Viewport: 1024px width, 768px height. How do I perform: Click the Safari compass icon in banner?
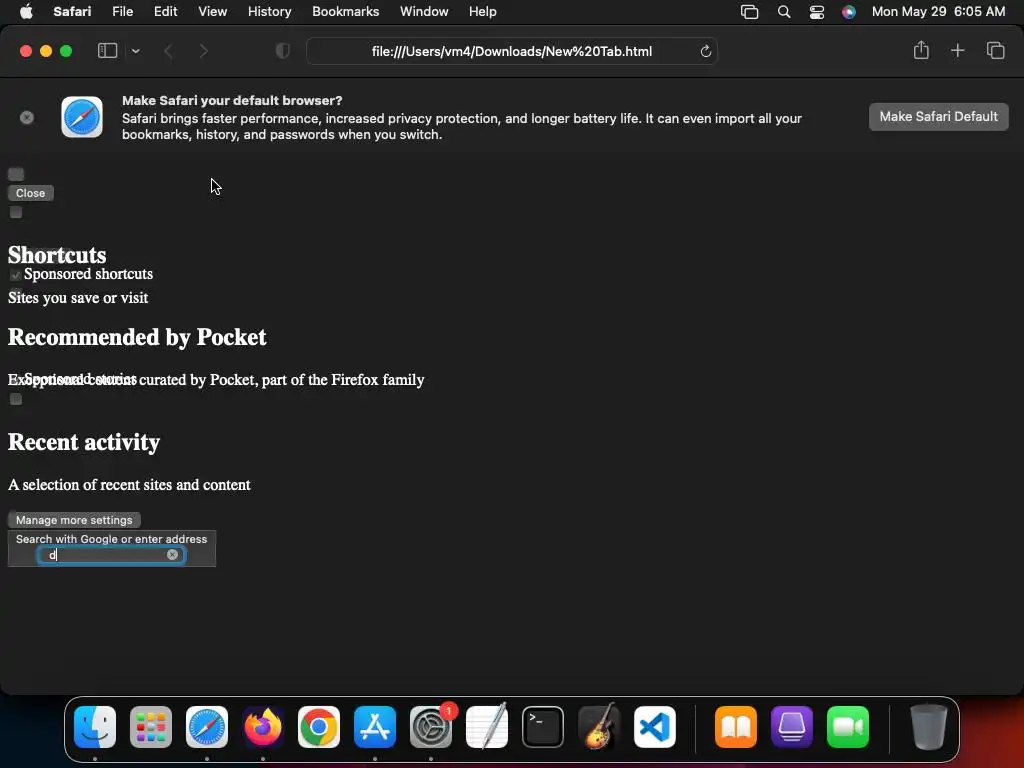coord(82,117)
